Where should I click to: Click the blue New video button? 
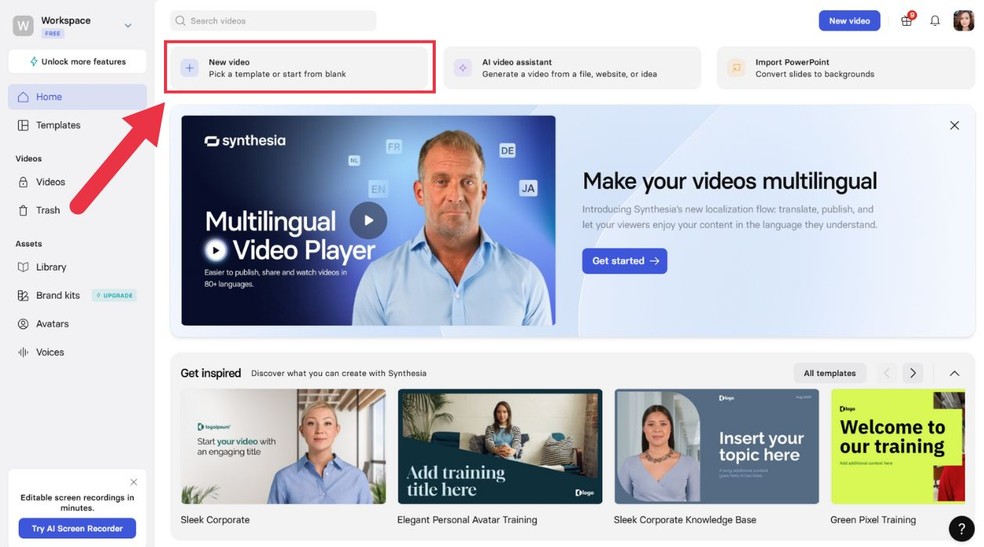pyautogui.click(x=849, y=21)
